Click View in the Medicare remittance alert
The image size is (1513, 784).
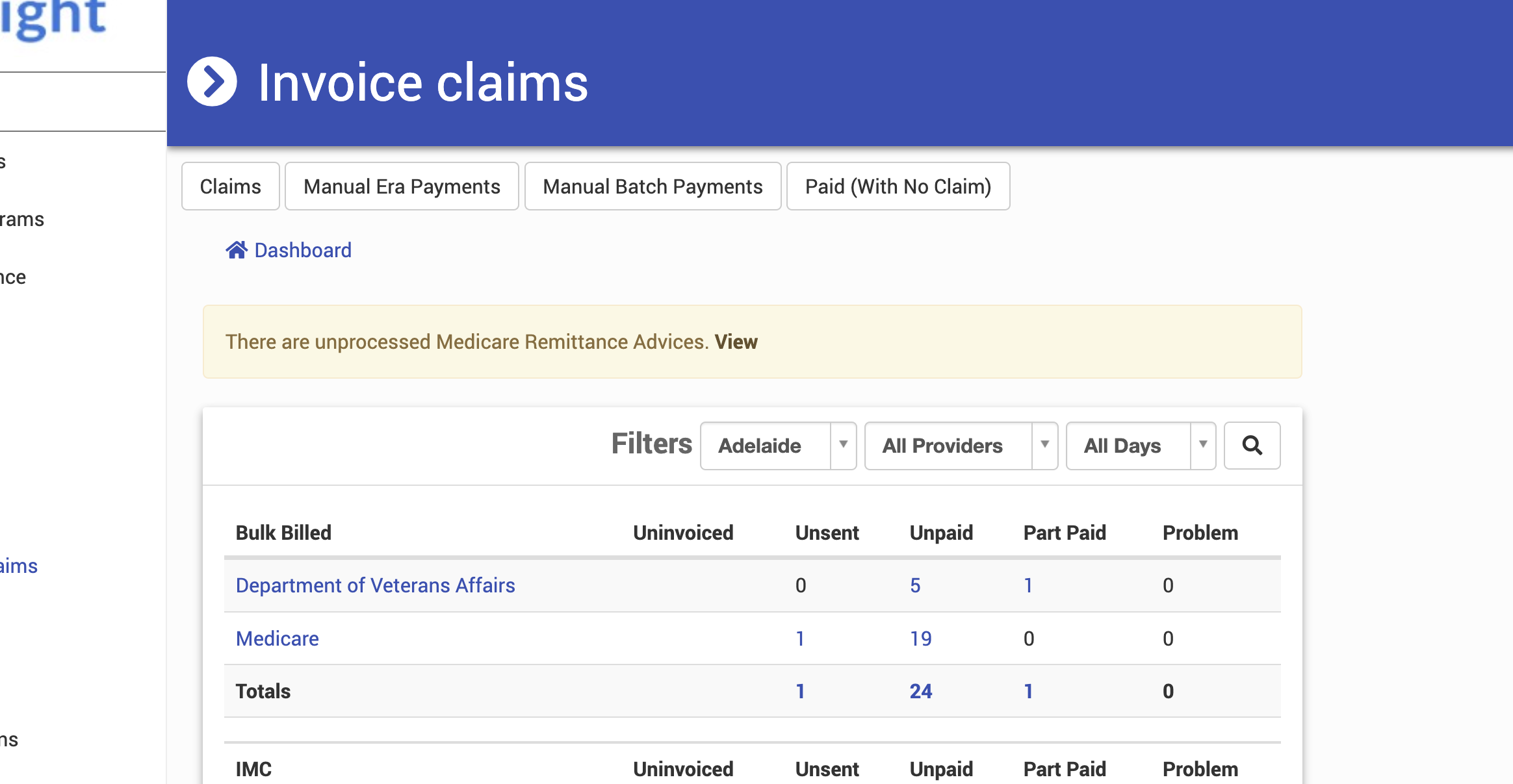click(736, 342)
